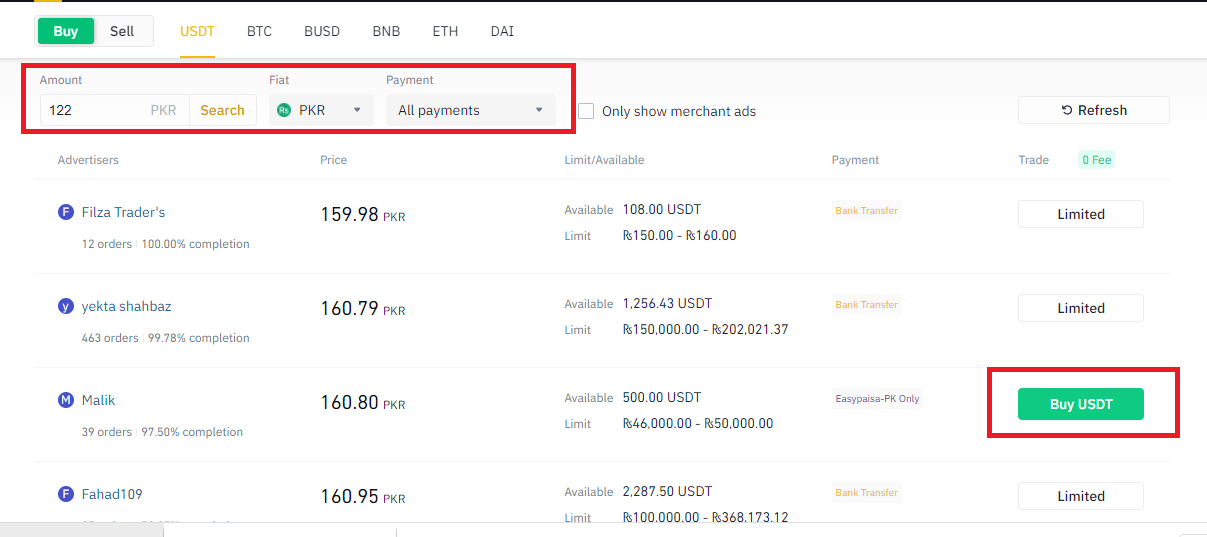Select the BTC tab
The width and height of the screenshot is (1207, 537).
tap(259, 31)
